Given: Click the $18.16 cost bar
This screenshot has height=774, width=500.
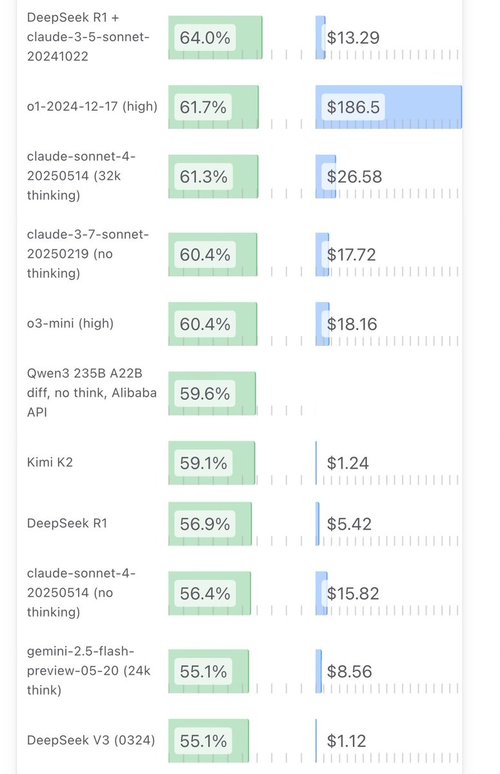Looking at the screenshot, I should 323,324.
